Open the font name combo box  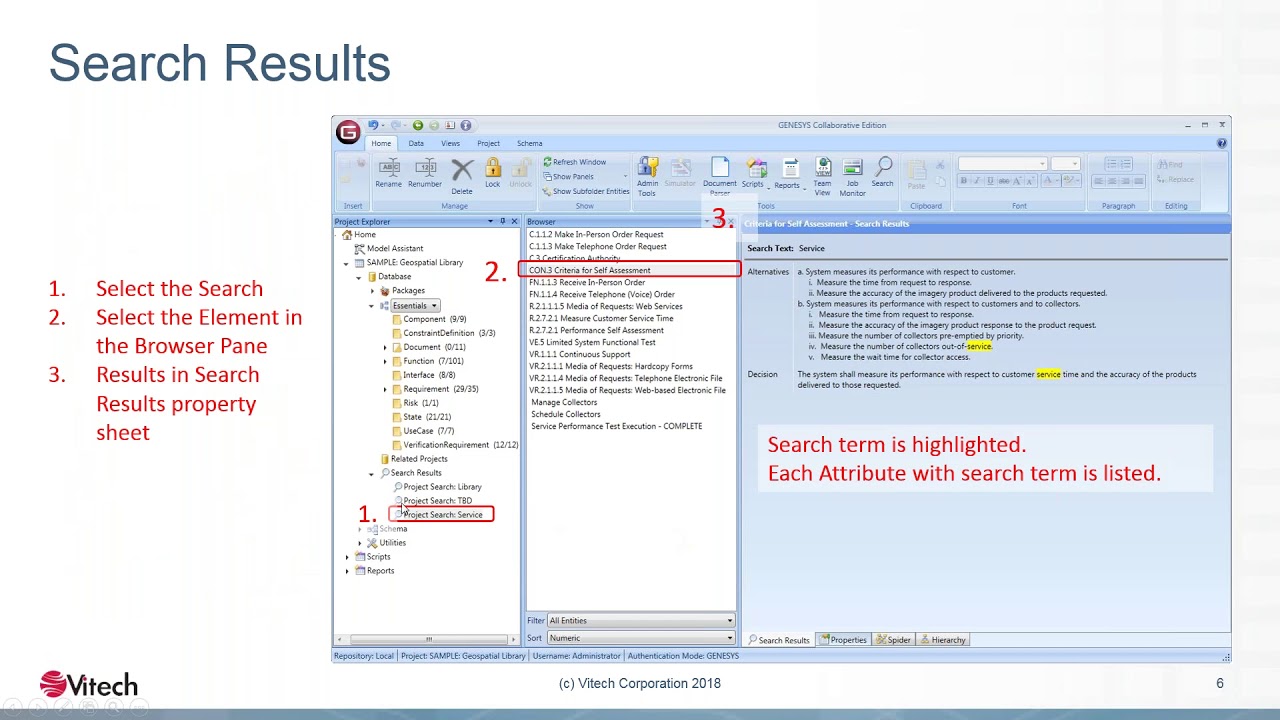[x=1002, y=164]
